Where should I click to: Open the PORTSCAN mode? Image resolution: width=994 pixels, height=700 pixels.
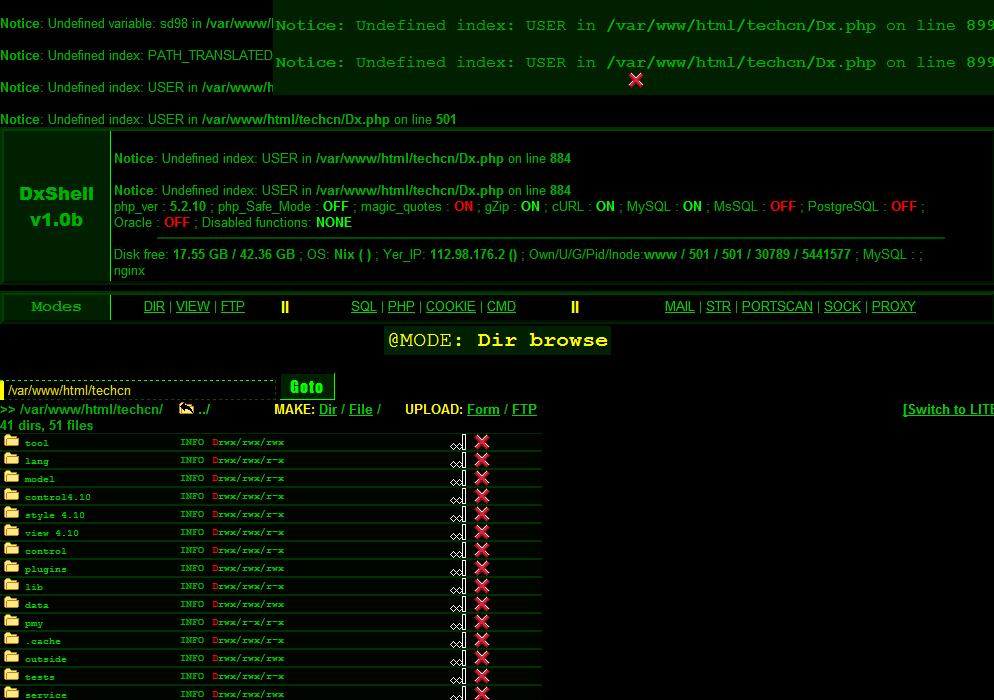coord(777,307)
